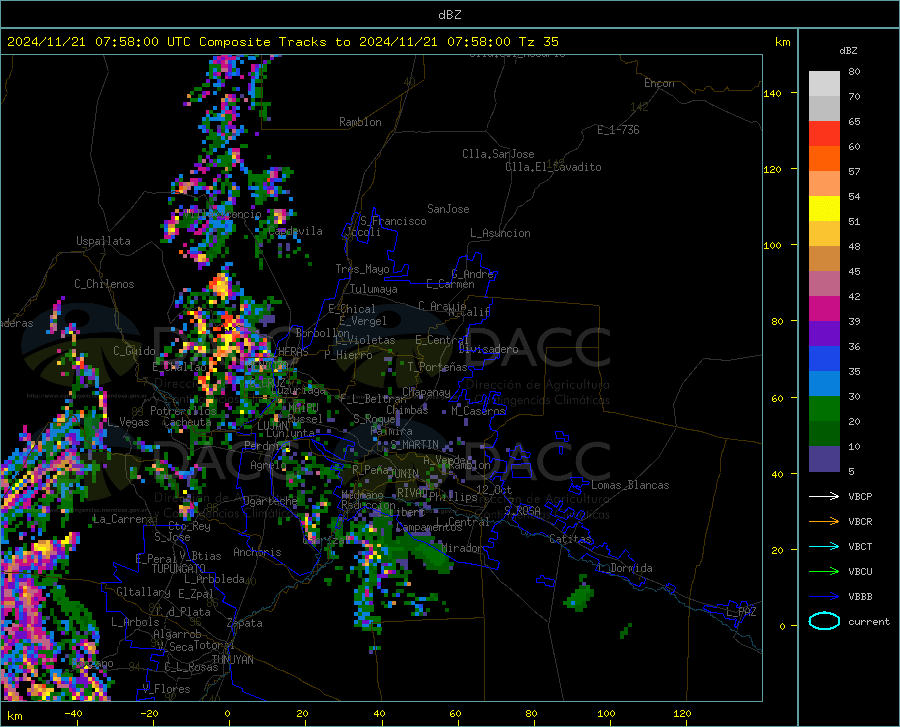Click the 'Capdevila' map label
Viewport: 900px width, 727px height.
point(295,231)
